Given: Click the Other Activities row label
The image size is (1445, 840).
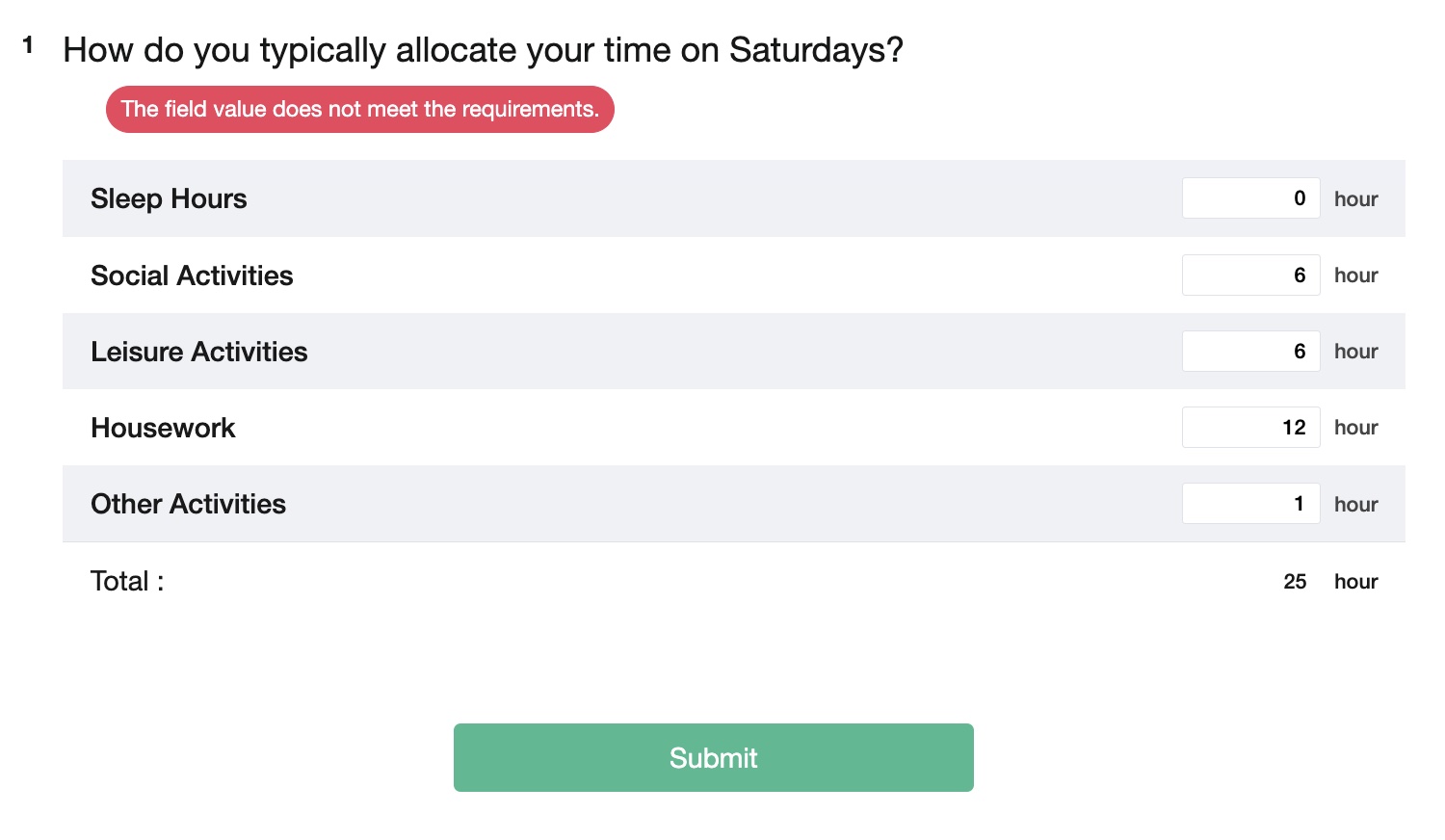Looking at the screenshot, I should (x=188, y=504).
